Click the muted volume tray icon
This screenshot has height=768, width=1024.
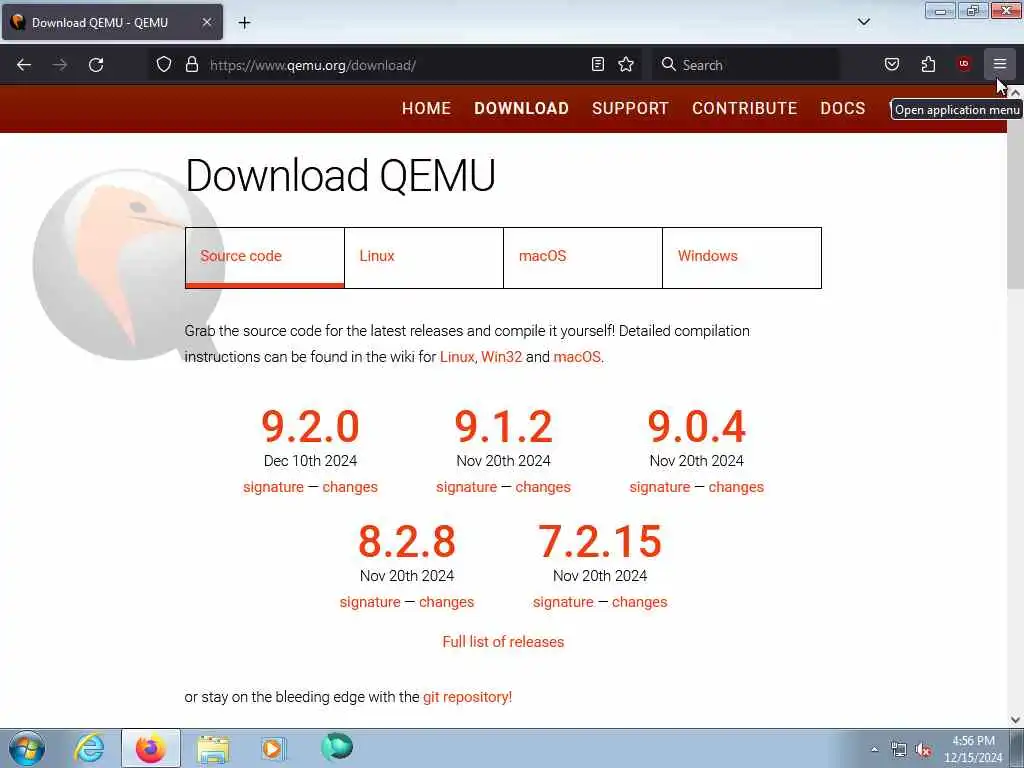[x=923, y=750]
